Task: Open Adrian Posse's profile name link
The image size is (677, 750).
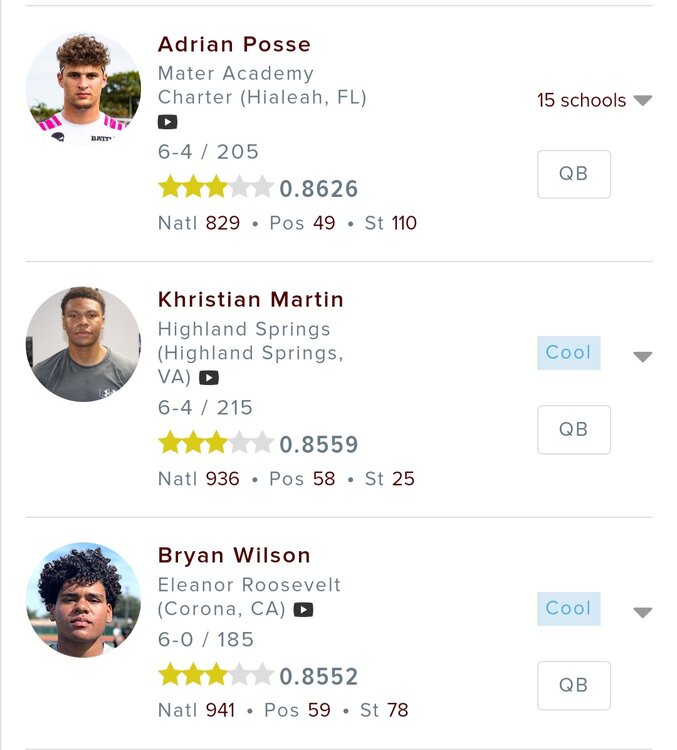Action: tap(234, 44)
